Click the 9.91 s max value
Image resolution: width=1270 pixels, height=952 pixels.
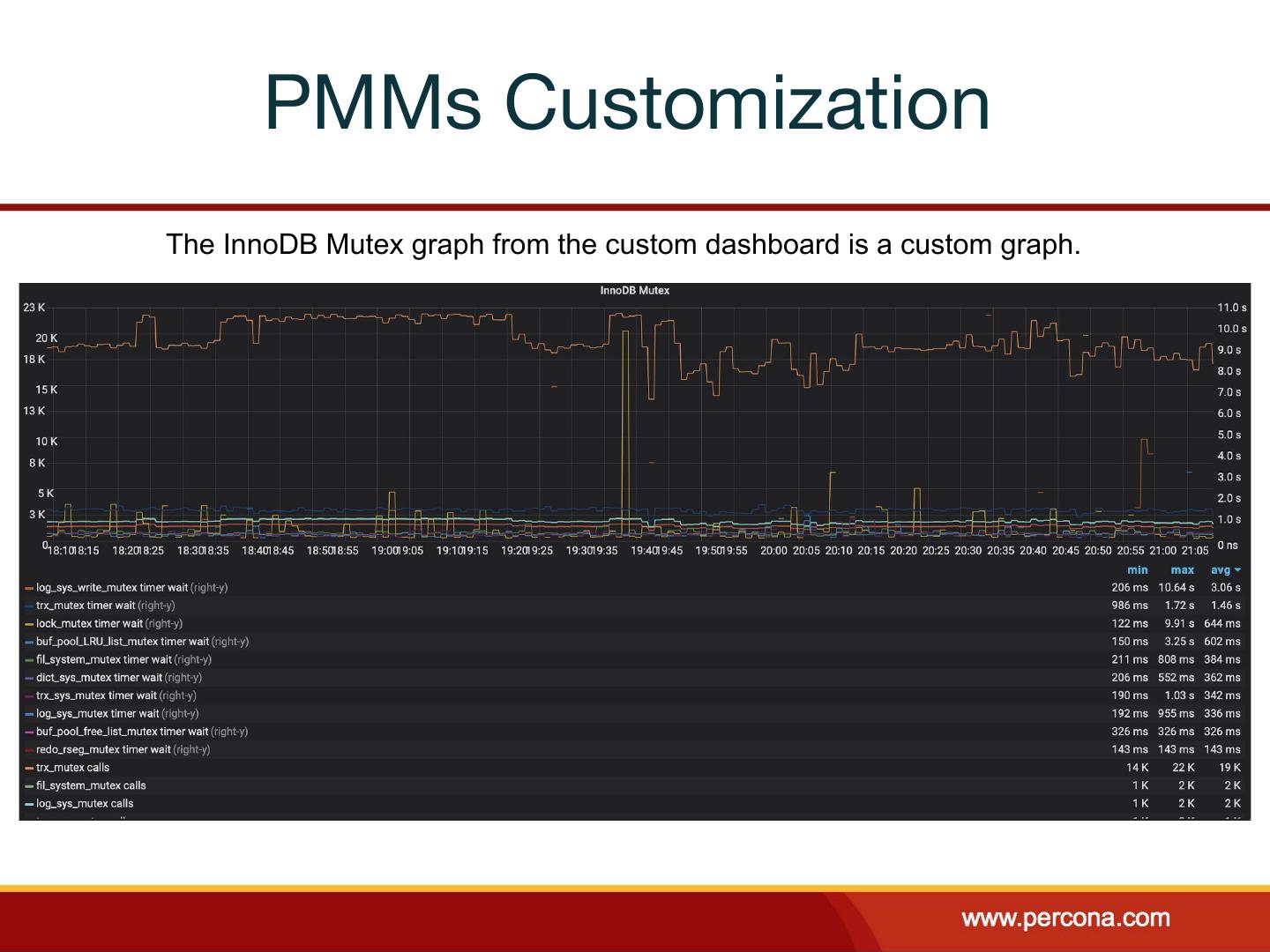coord(1179,624)
